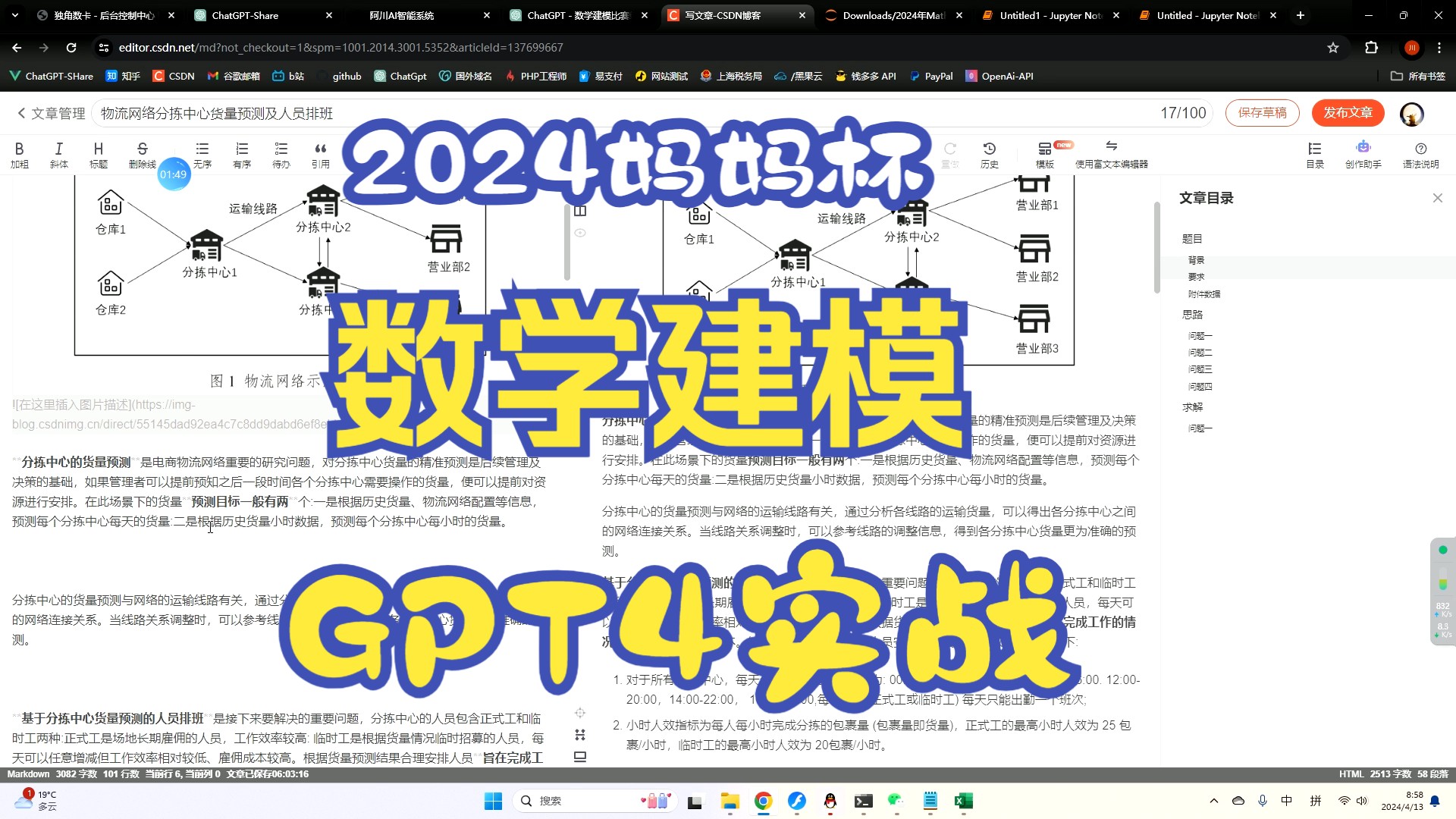
Task: Toggle the 中 input language indicator
Action: (1287, 801)
